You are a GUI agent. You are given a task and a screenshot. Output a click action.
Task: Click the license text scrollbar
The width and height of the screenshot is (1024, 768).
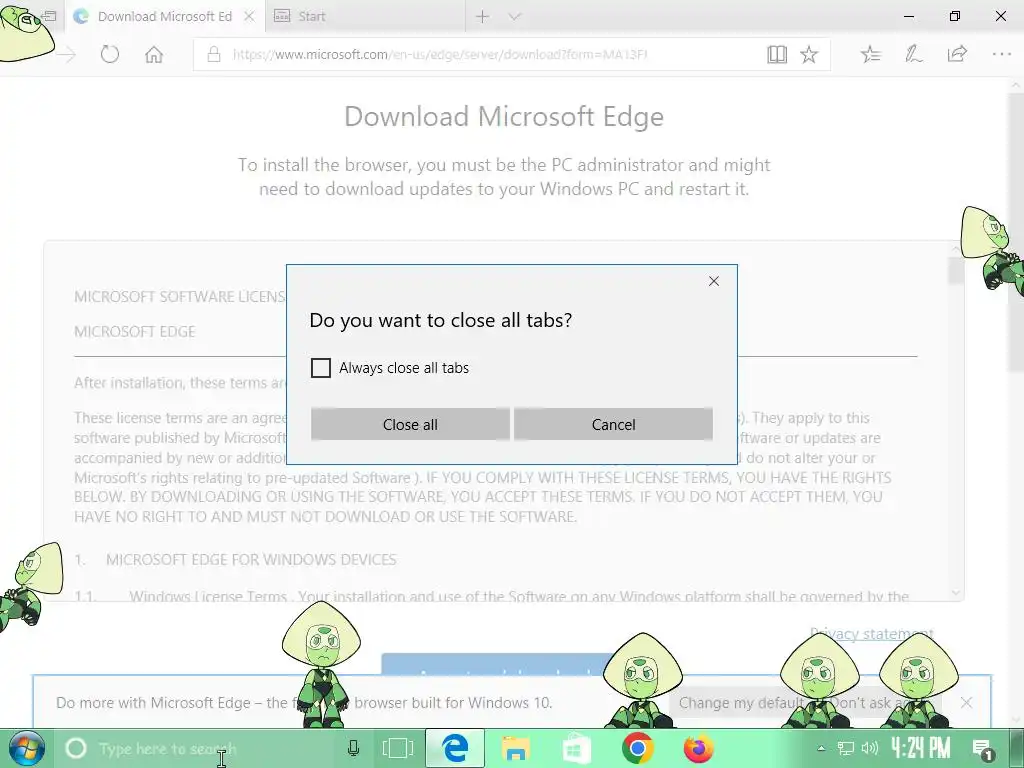tap(956, 270)
